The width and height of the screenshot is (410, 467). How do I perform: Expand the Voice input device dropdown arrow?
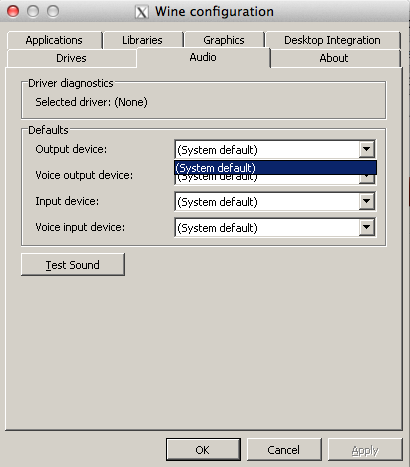[x=367, y=227]
